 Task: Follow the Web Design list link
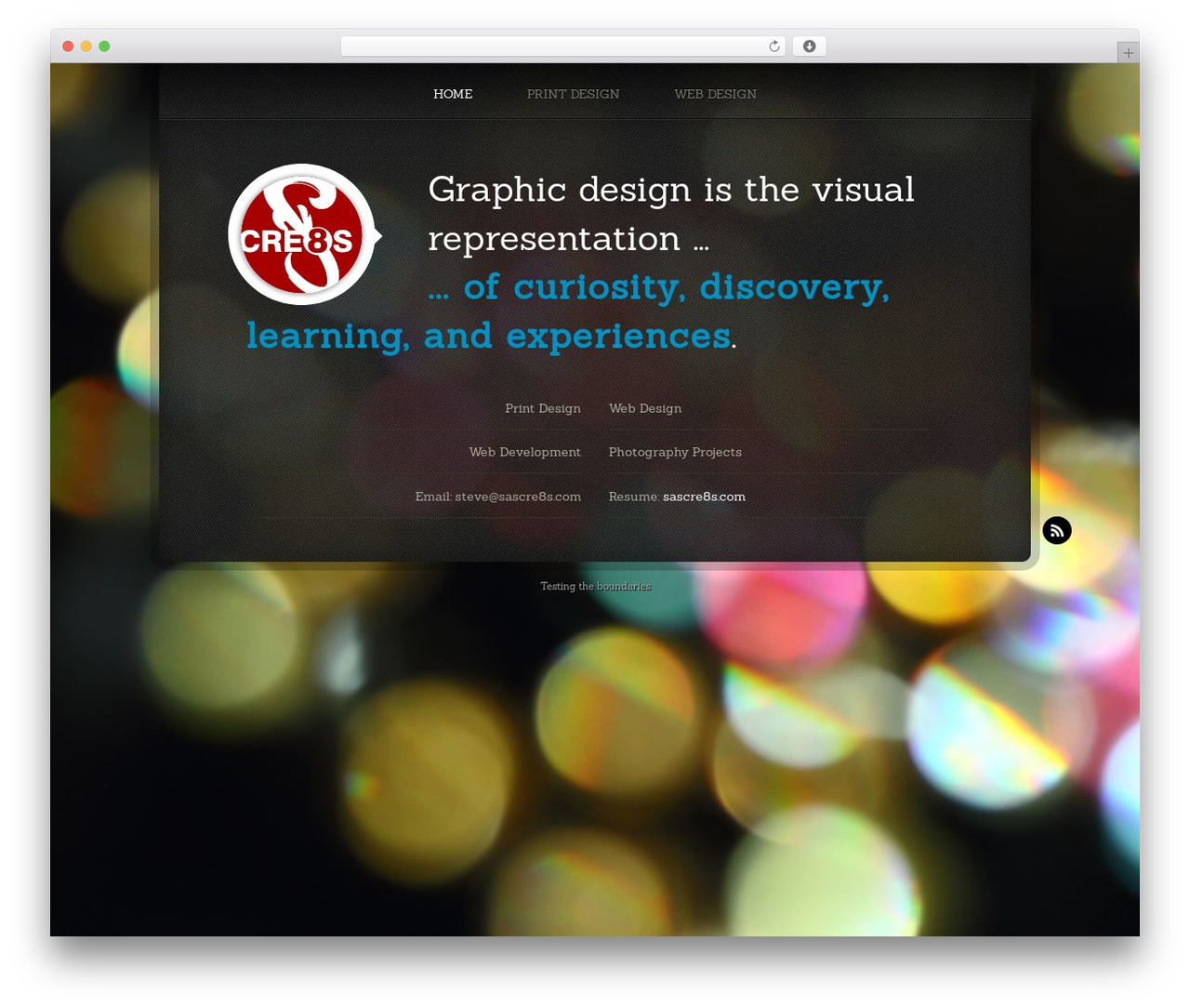tap(645, 408)
